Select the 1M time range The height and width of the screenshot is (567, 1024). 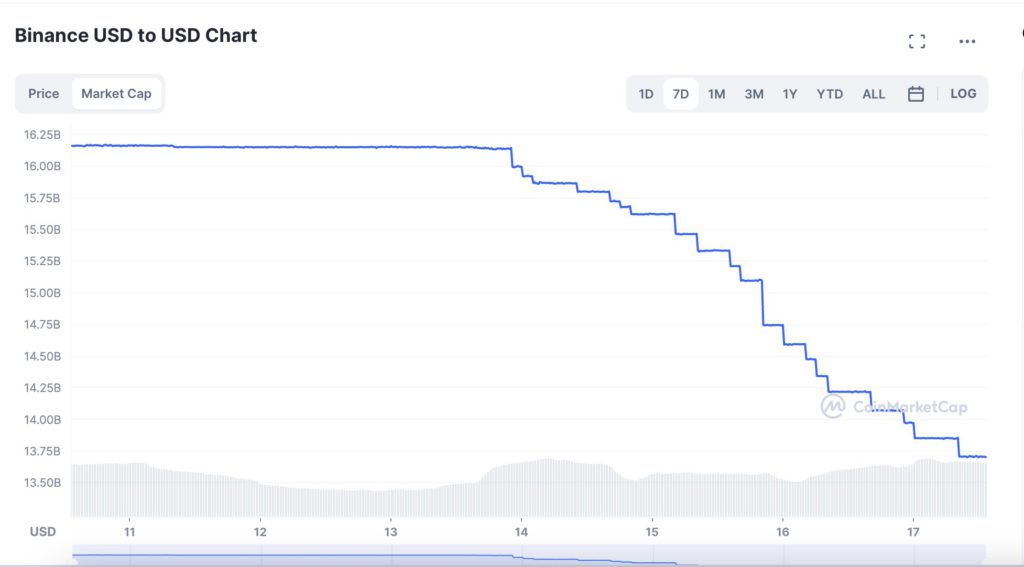716,94
